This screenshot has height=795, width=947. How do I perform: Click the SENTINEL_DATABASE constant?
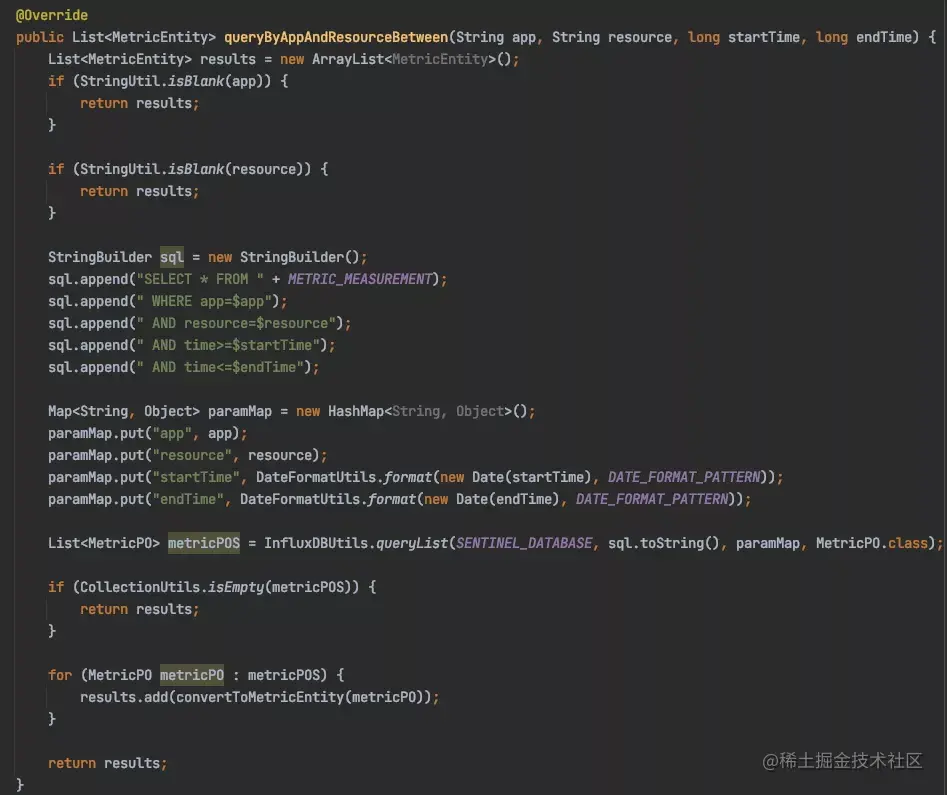tap(524, 543)
